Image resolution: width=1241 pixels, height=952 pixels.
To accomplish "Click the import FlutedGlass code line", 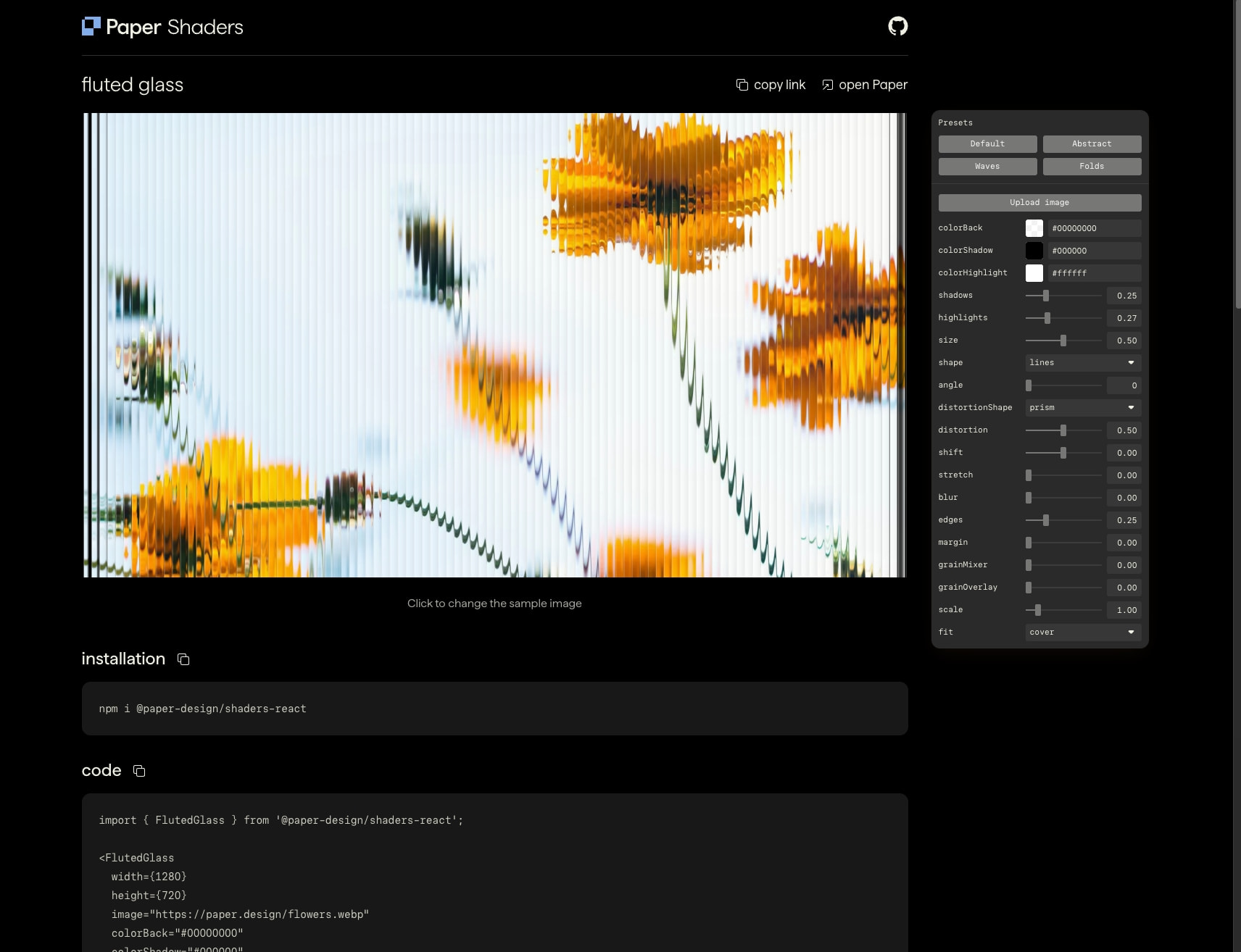I will click(x=281, y=820).
